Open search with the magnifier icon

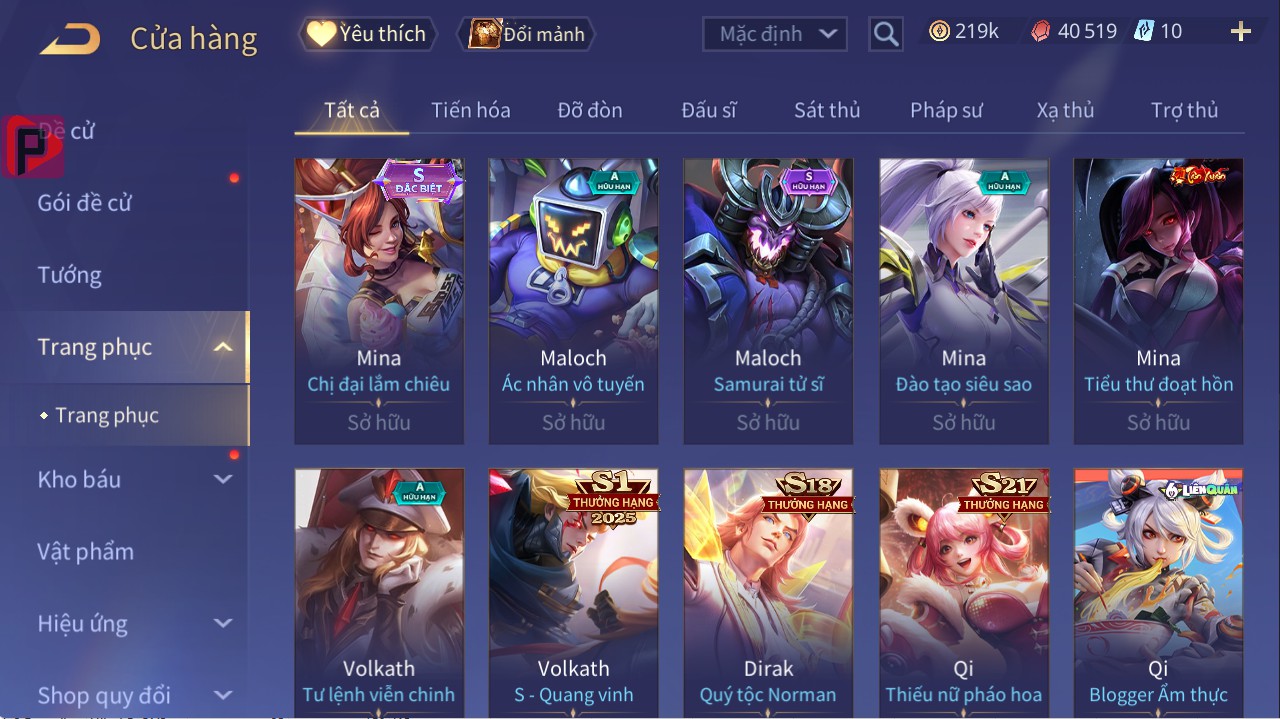(885, 35)
